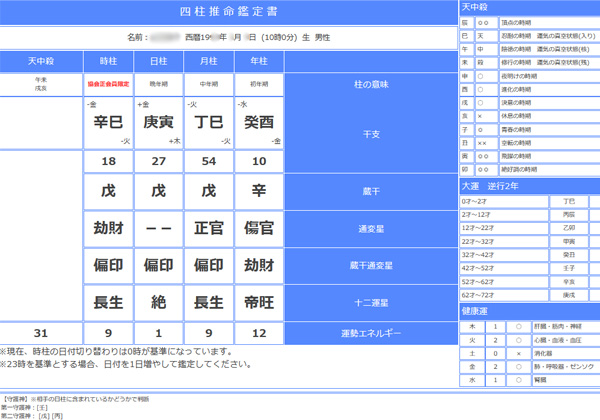
Task: Select the 辛巳 pillar cell
Action: pos(108,122)
